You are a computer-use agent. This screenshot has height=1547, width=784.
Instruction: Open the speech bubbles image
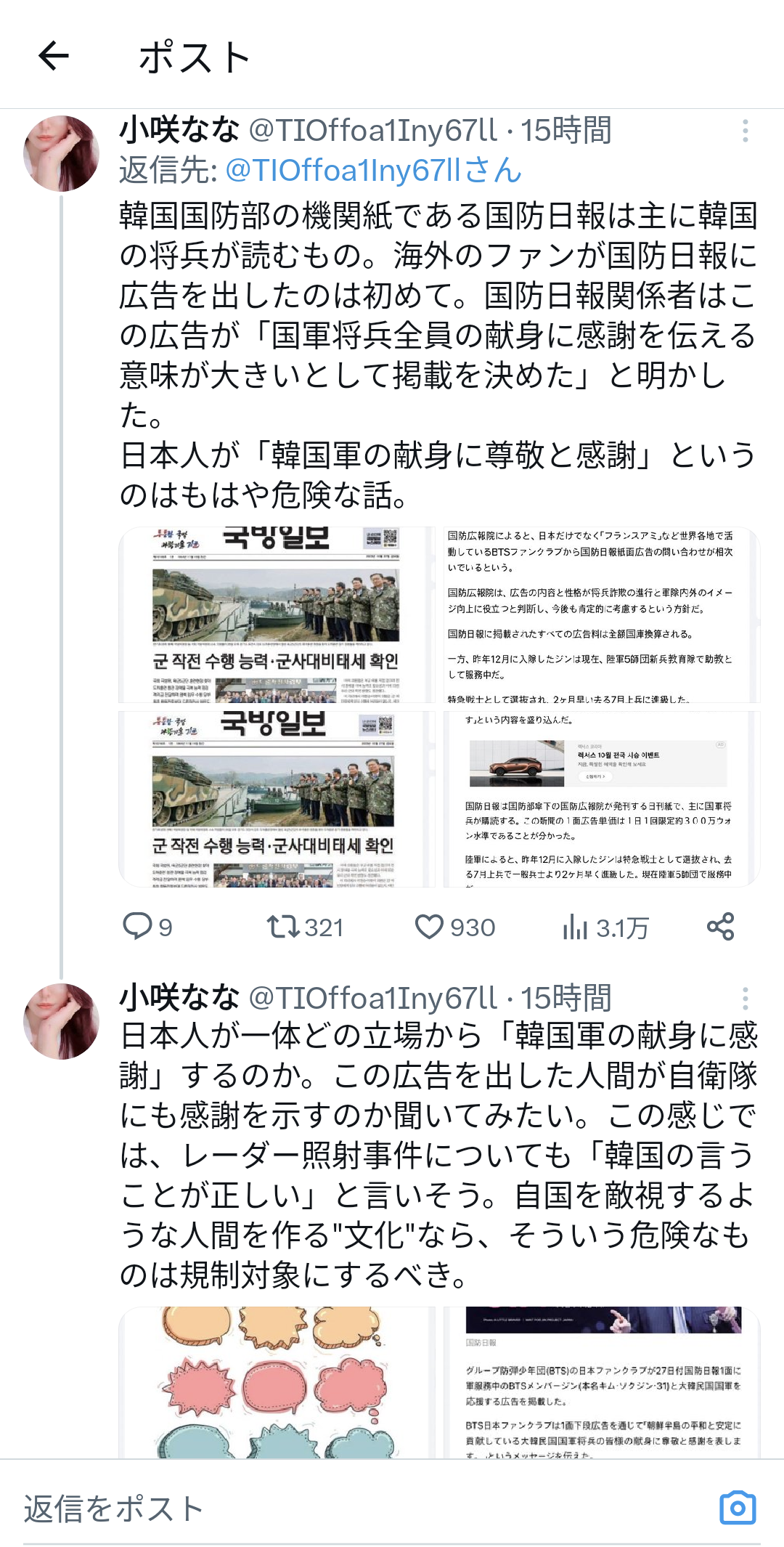pos(277,1382)
